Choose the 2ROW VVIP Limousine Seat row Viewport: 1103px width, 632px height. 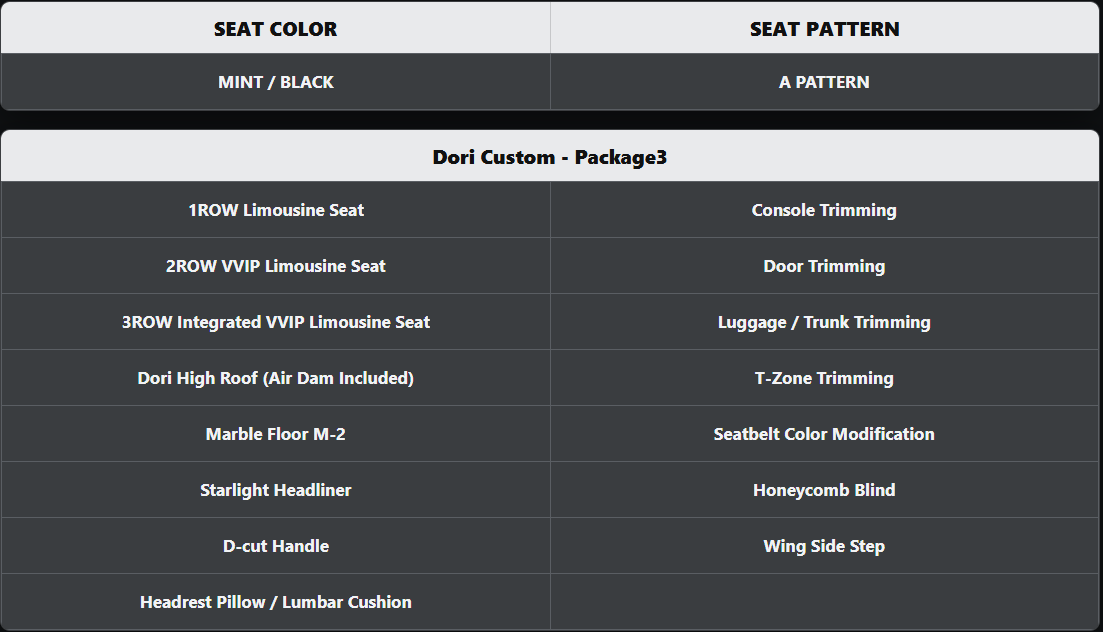tap(276, 266)
